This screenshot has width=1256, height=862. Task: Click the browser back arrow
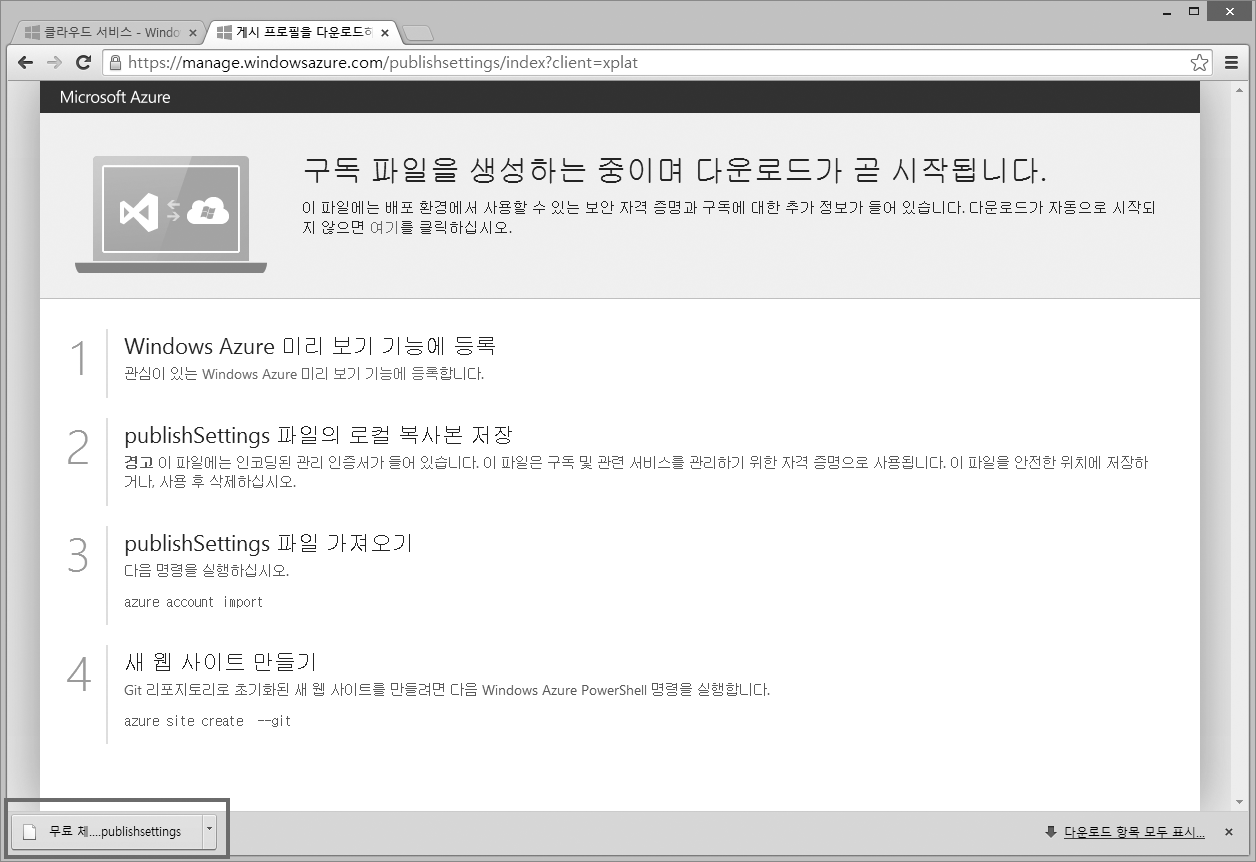point(25,63)
